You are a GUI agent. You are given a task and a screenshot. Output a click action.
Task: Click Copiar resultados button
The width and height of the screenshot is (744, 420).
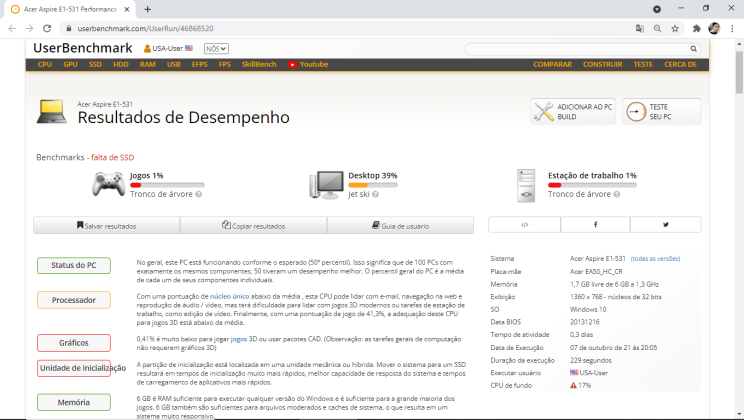coord(253,225)
